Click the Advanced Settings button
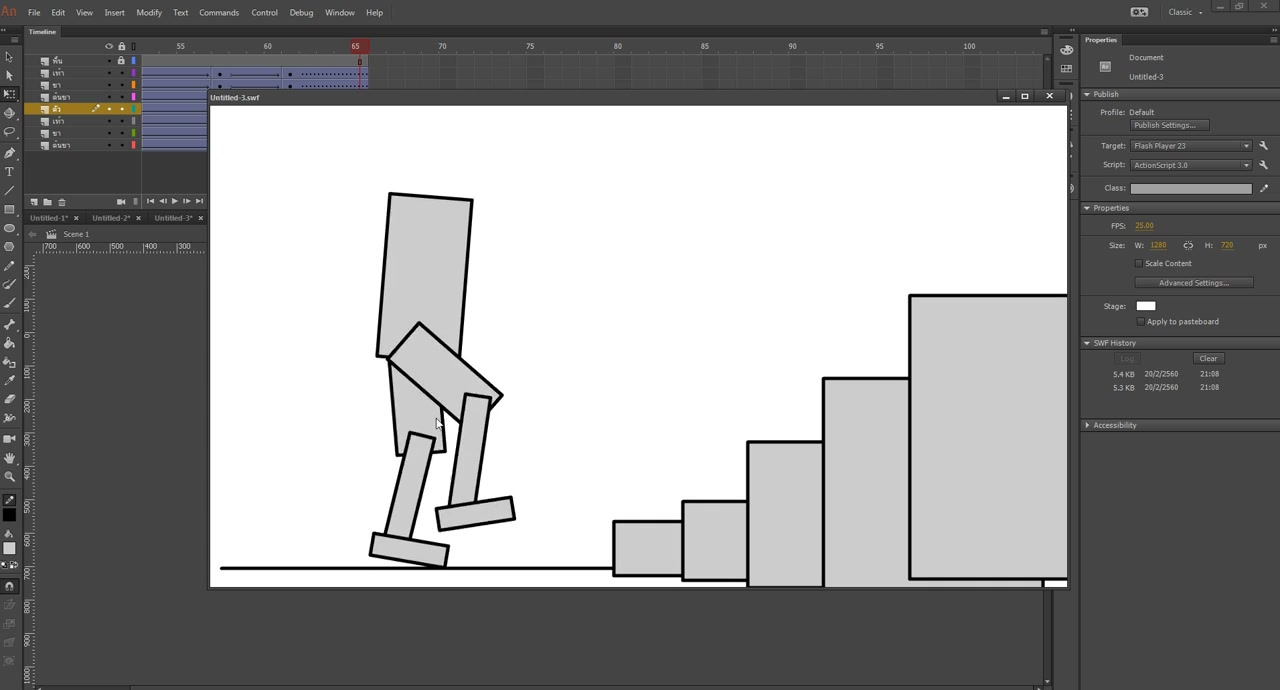This screenshot has height=690, width=1280. pos(1193,283)
